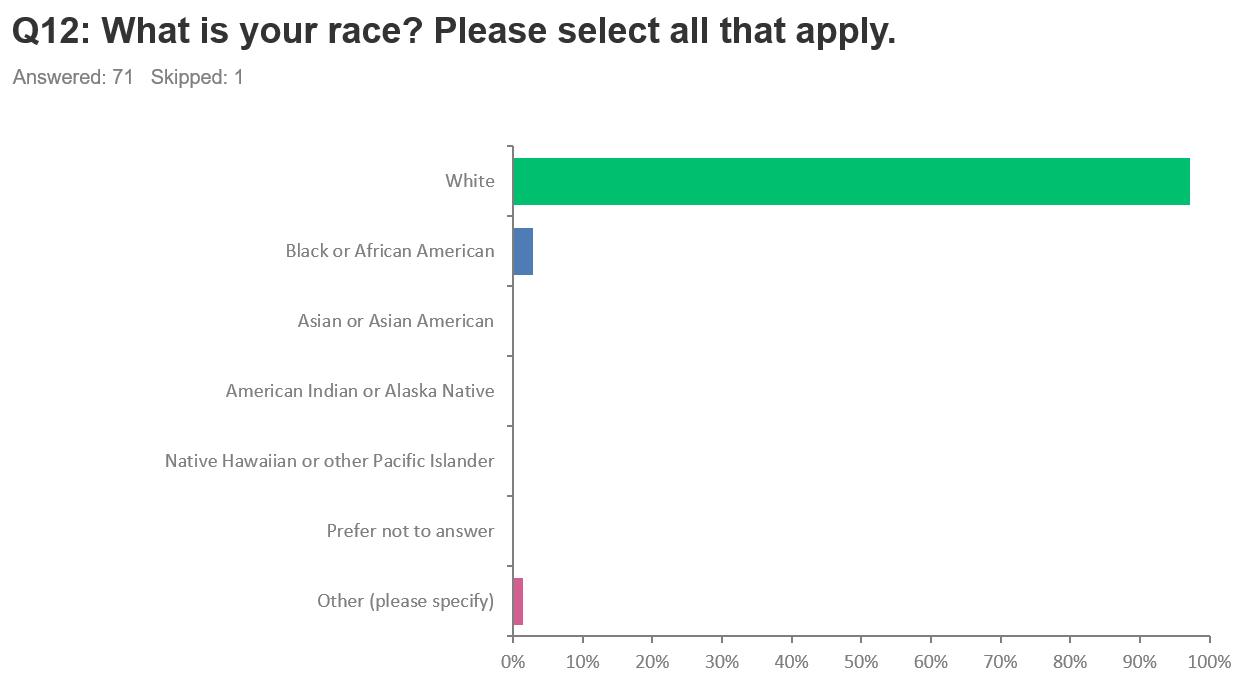This screenshot has height=685, width=1249.
Task: Click the 50% axis label
Action: [861, 661]
